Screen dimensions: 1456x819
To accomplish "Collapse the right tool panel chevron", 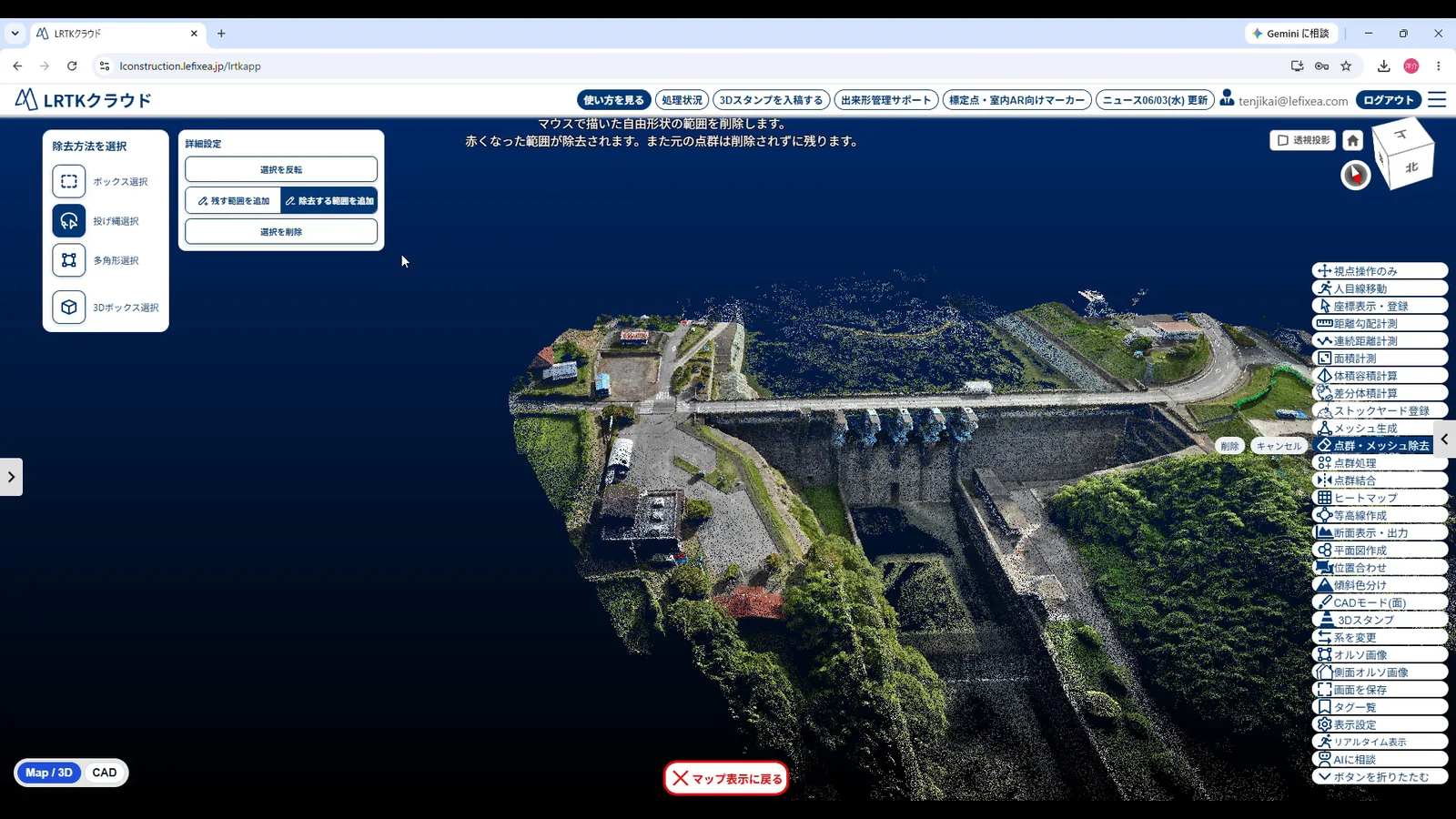I will click(x=1444, y=440).
